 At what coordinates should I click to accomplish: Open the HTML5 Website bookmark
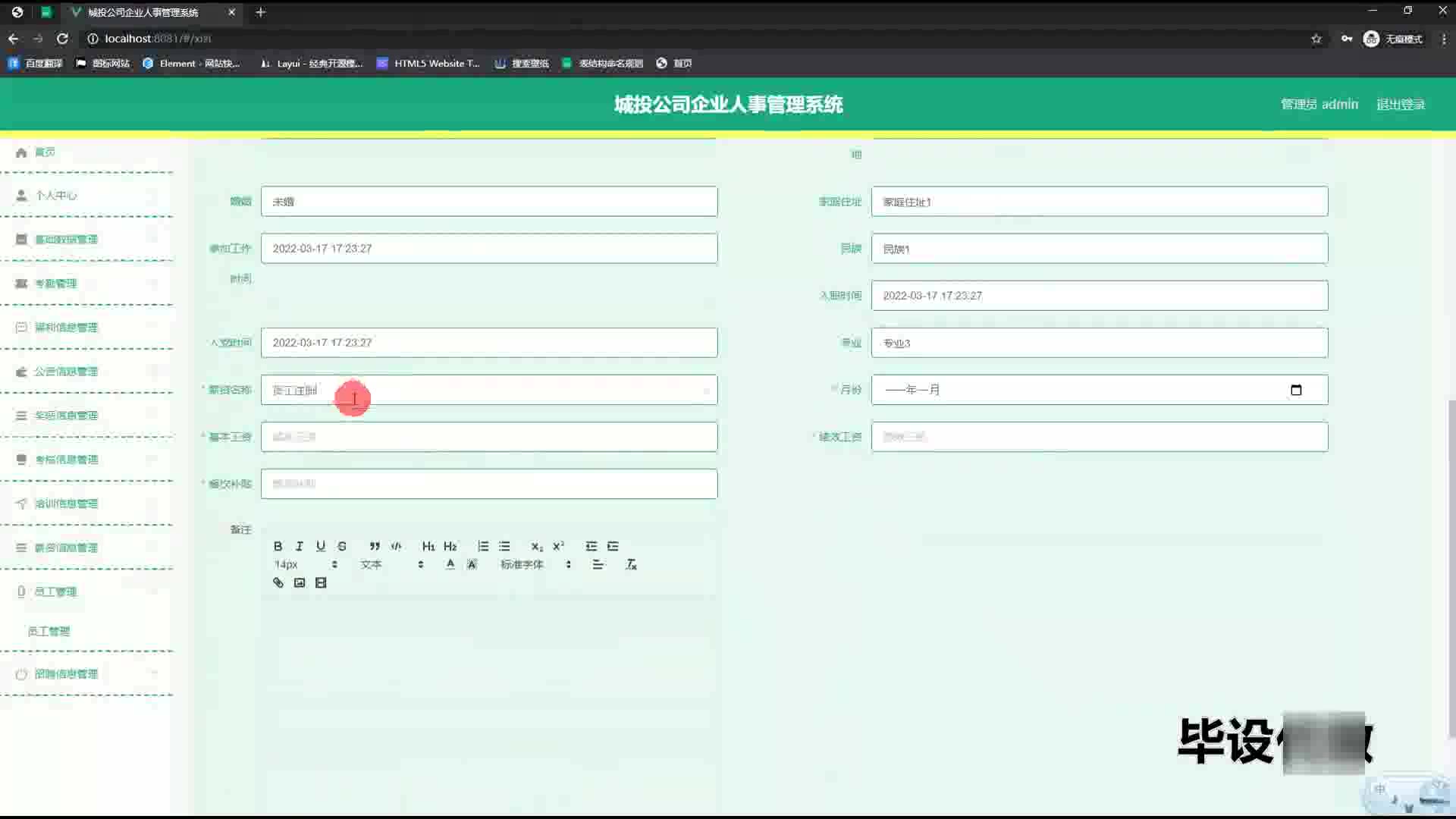[428, 63]
